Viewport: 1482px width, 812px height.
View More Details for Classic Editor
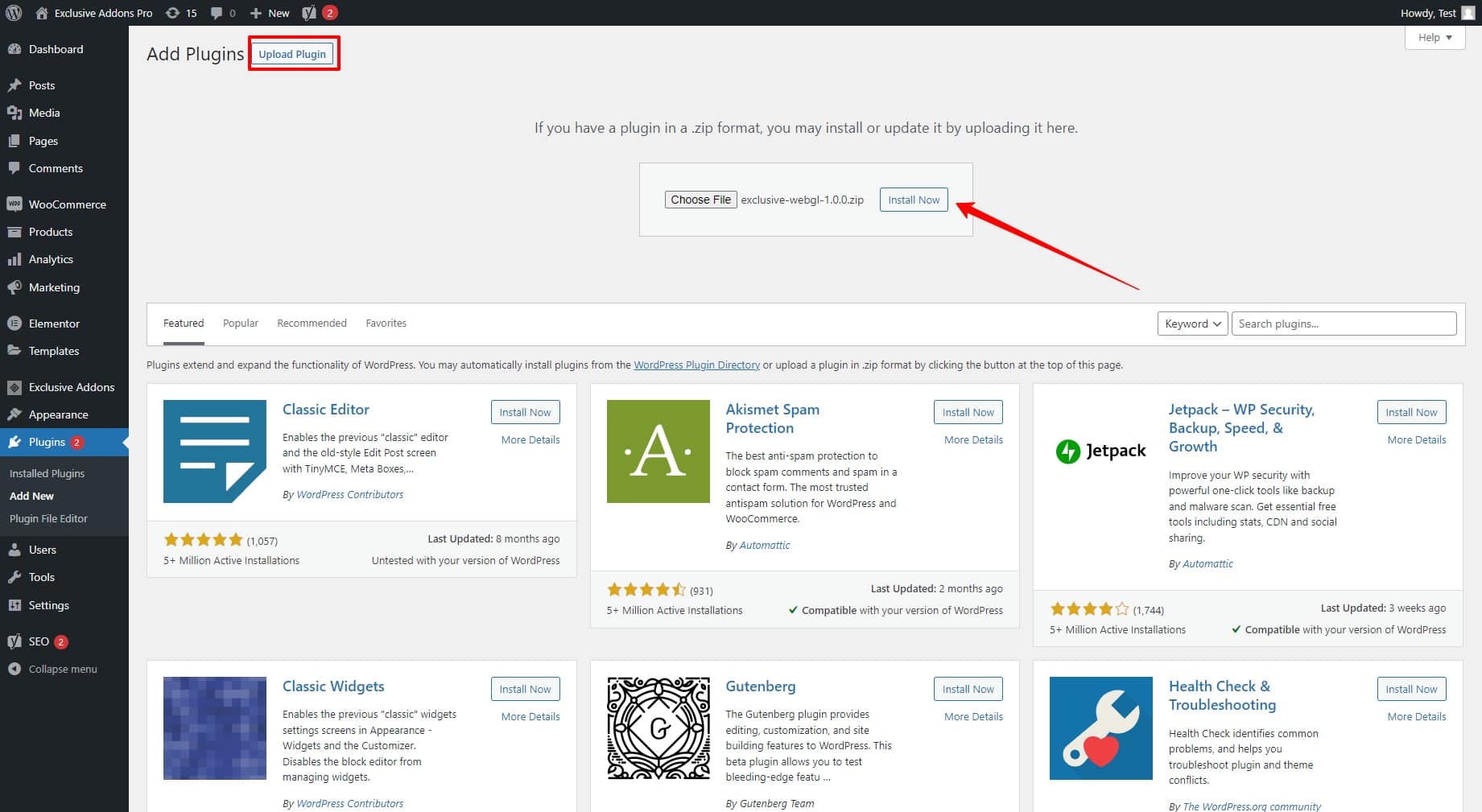pyautogui.click(x=530, y=439)
